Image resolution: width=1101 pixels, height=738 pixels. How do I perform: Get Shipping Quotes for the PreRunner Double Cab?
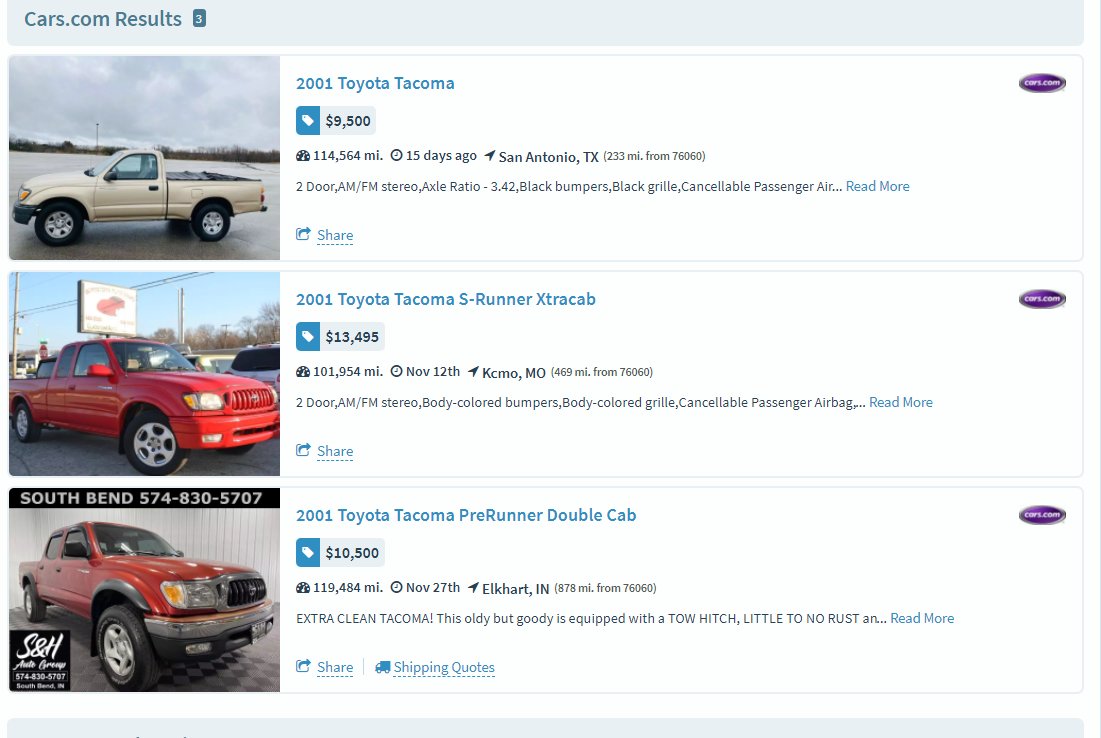[x=444, y=667]
